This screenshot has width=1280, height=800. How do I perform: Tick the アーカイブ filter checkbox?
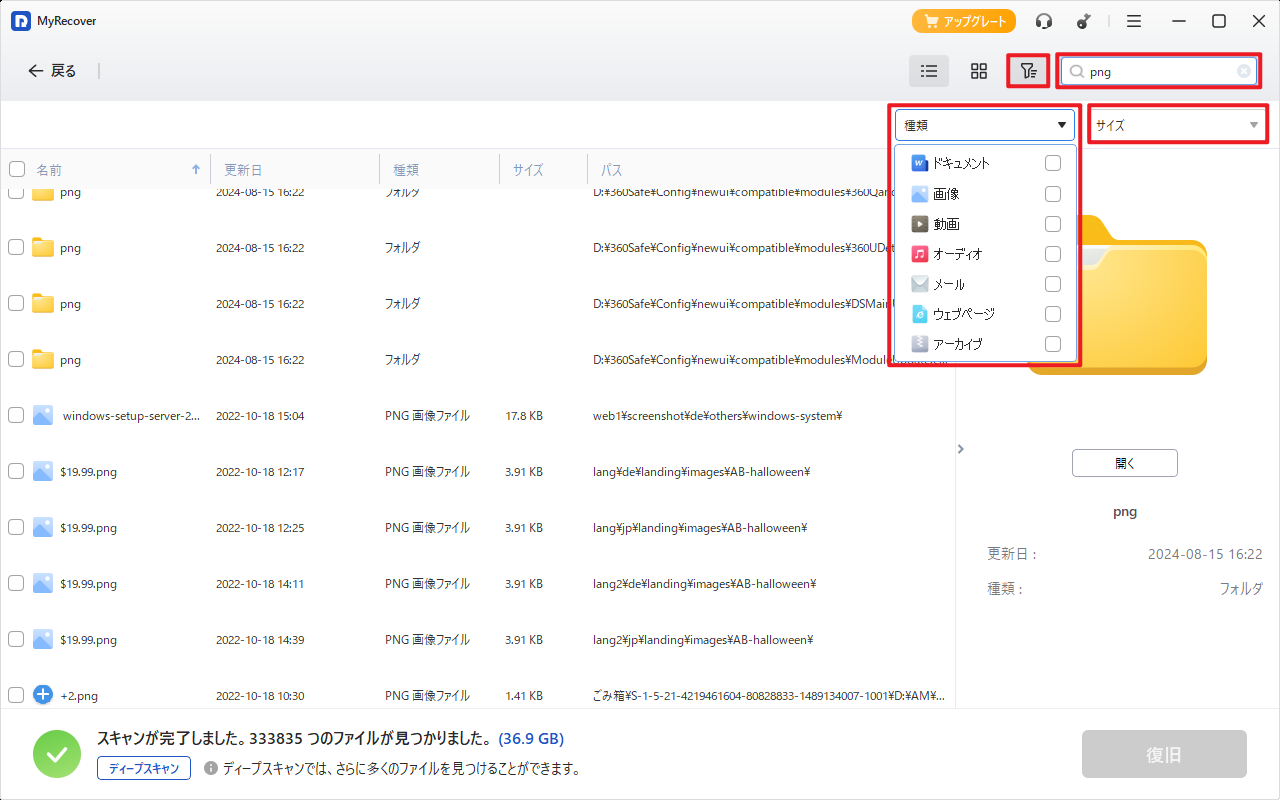(1052, 344)
